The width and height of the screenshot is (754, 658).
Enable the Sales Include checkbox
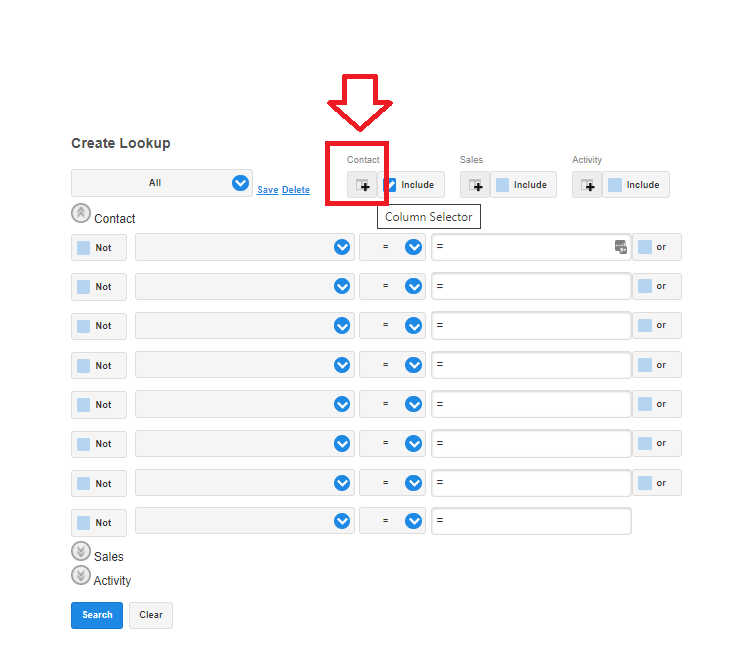pyautogui.click(x=503, y=185)
